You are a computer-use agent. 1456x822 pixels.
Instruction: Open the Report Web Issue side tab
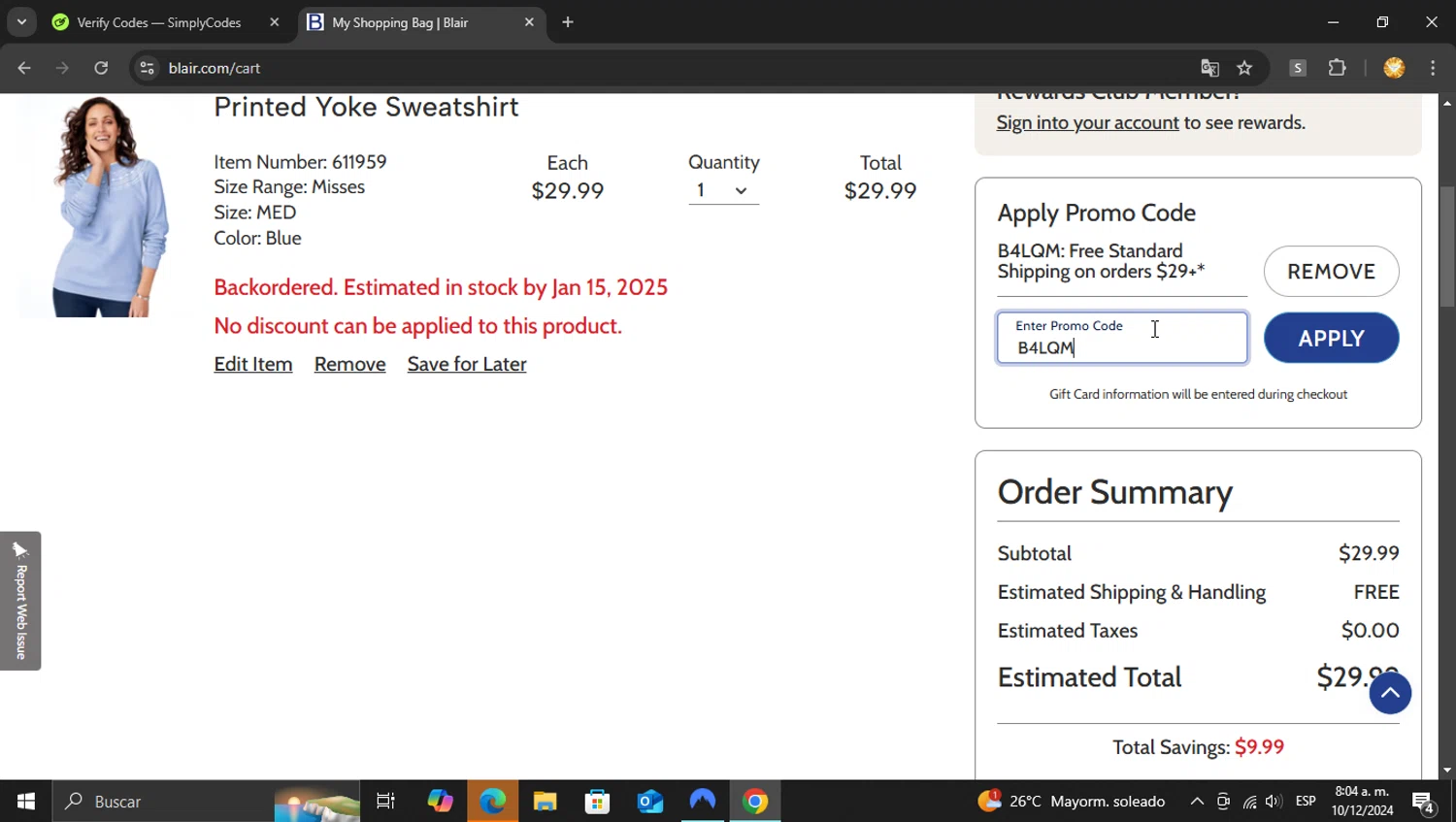20,601
